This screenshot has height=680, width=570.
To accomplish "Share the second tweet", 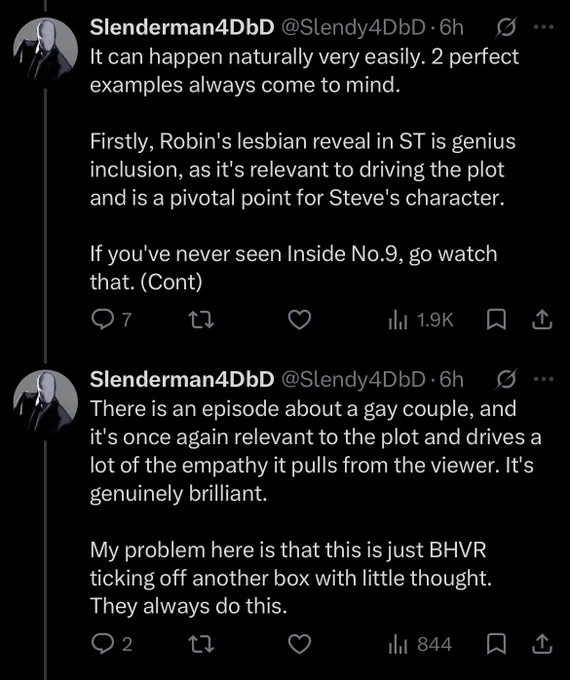I will point(542,644).
